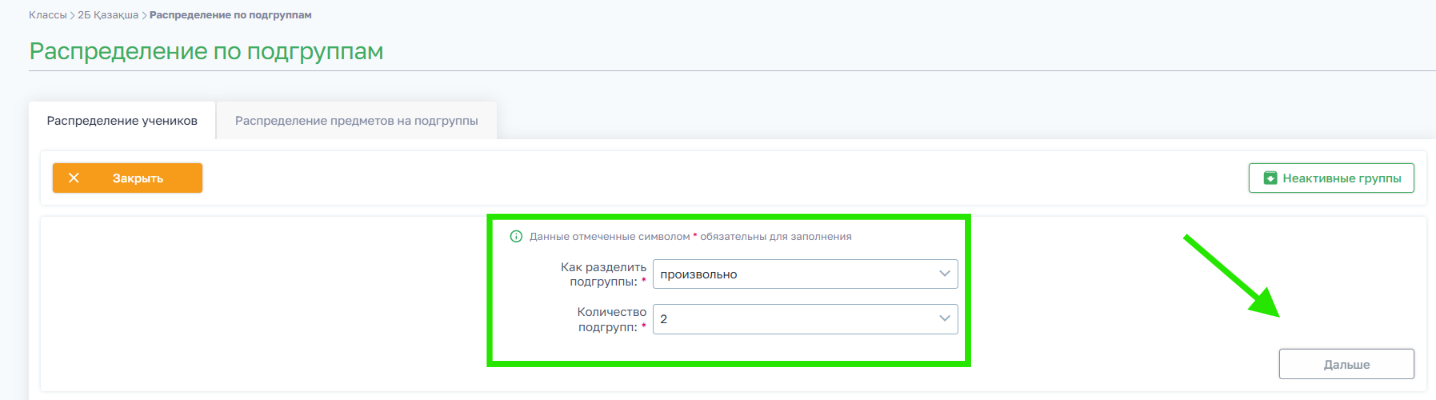Click the info circle icon near notice
The width and height of the screenshot is (1436, 400).
516,237
